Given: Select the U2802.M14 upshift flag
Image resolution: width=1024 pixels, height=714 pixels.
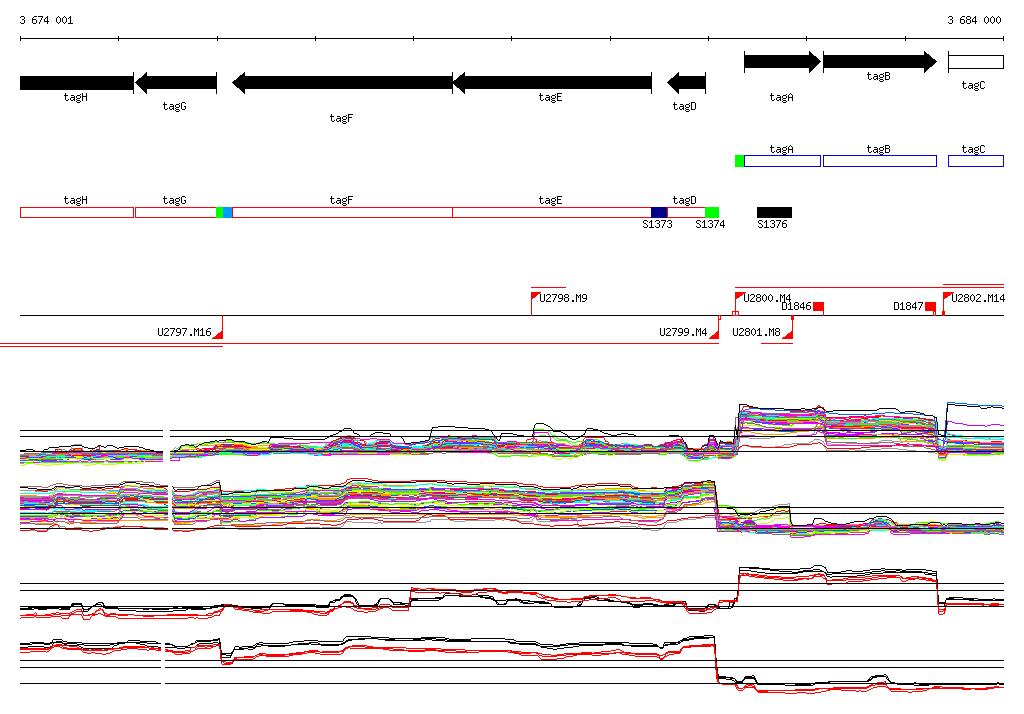Looking at the screenshot, I should (x=947, y=297).
